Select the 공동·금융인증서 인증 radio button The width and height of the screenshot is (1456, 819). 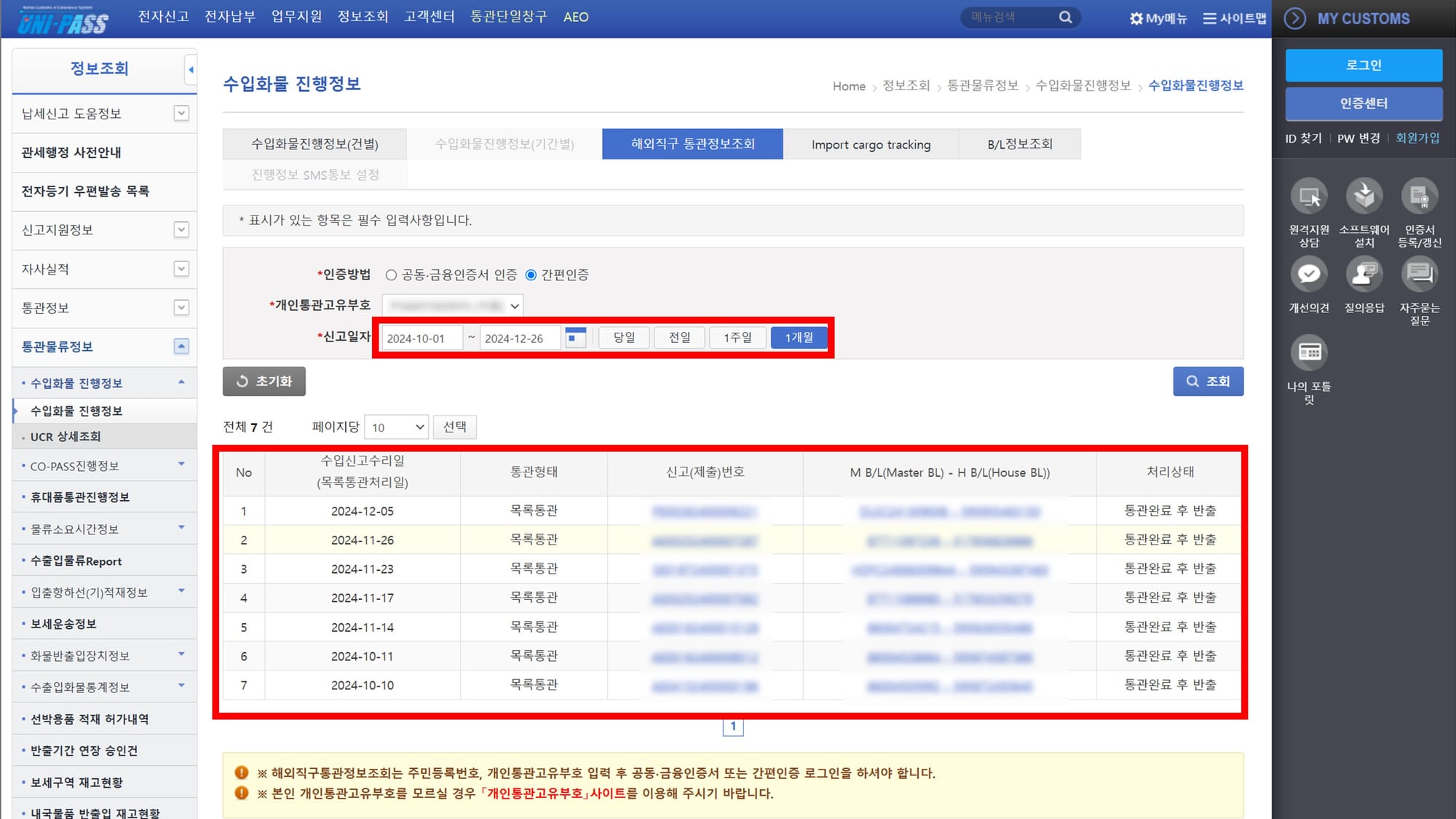click(x=391, y=275)
